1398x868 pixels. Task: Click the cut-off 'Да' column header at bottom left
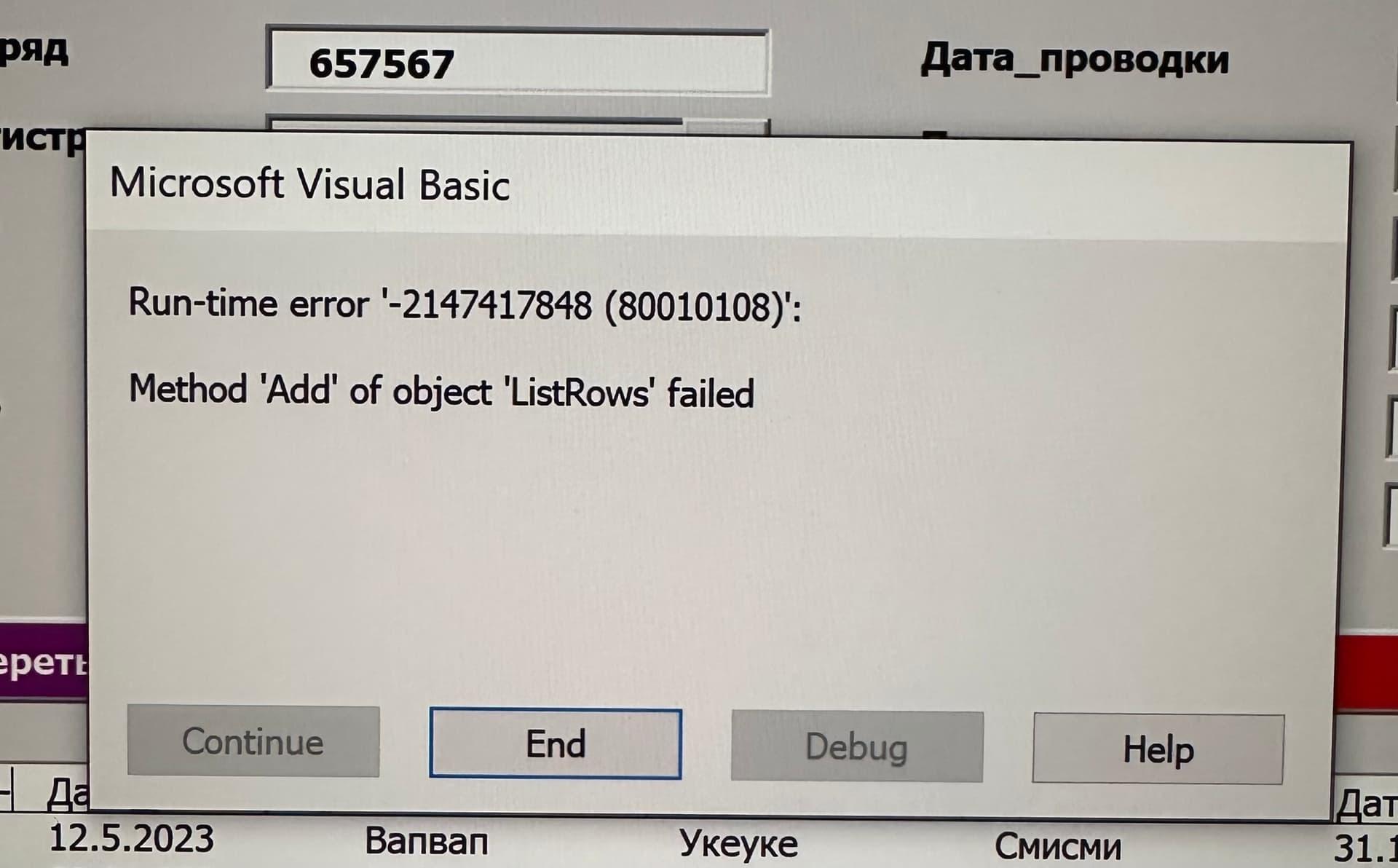(67, 794)
